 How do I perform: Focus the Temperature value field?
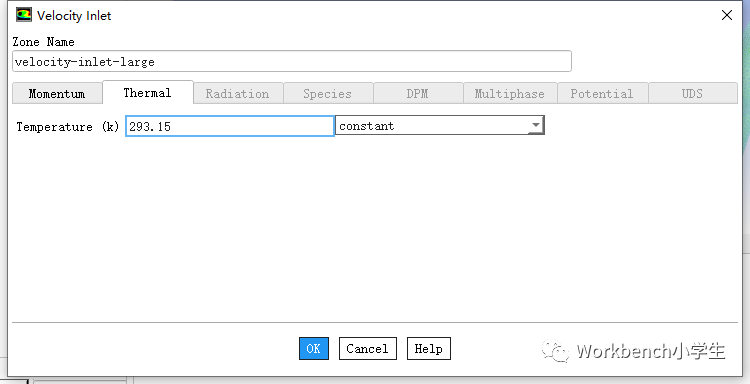tap(230, 126)
